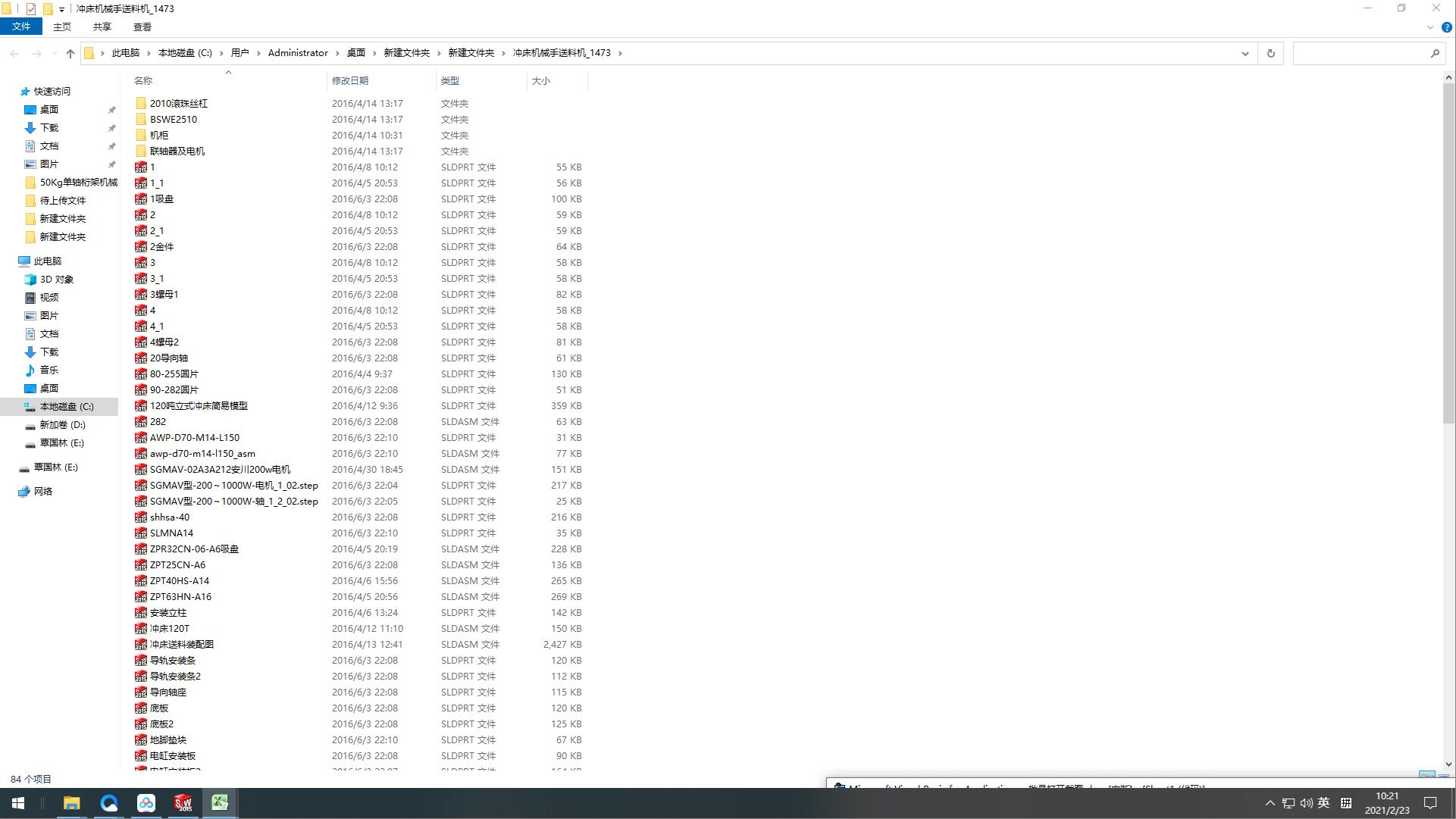
Task: Open the Help question mark icon
Action: pyautogui.click(x=1446, y=27)
